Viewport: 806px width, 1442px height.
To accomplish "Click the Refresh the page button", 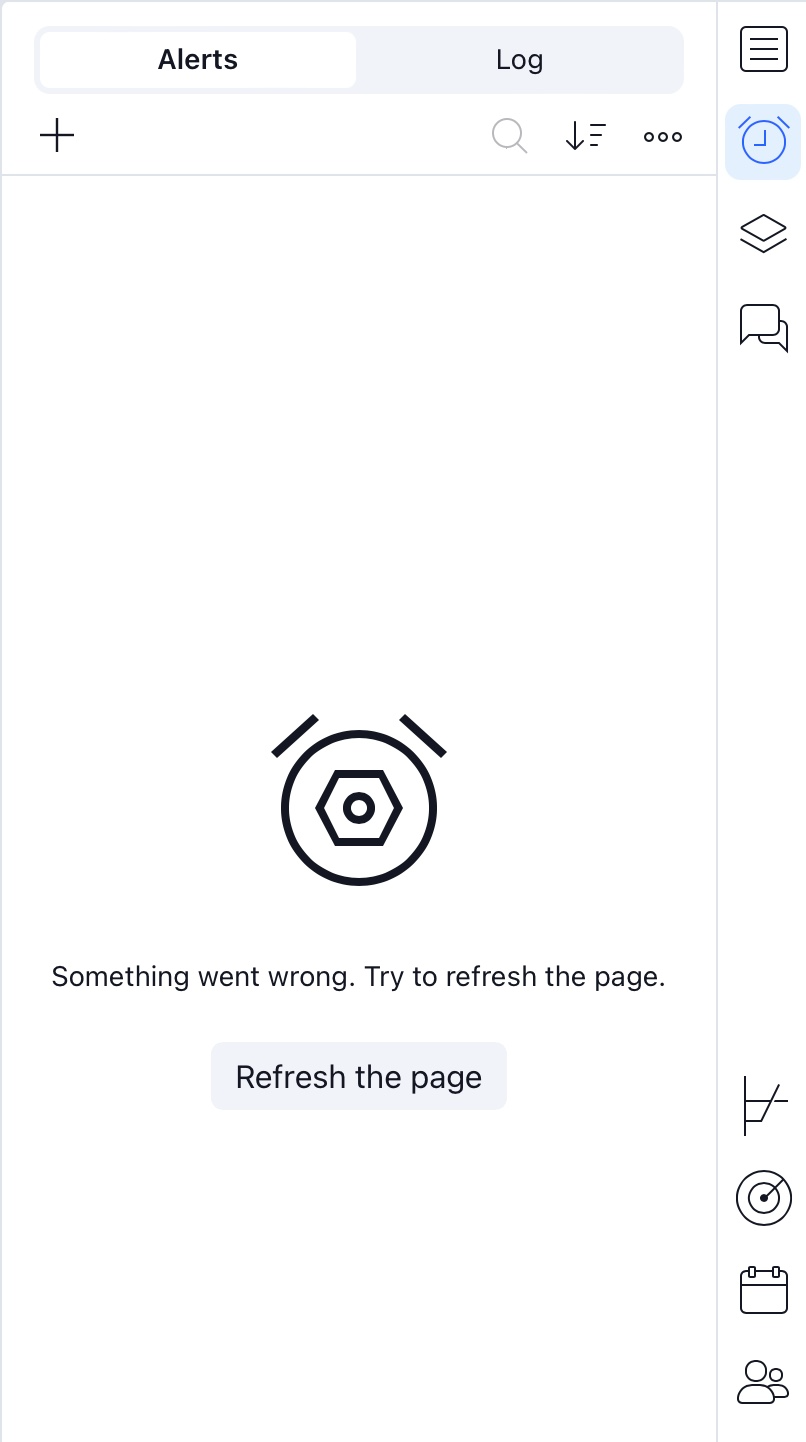I will click(359, 1076).
